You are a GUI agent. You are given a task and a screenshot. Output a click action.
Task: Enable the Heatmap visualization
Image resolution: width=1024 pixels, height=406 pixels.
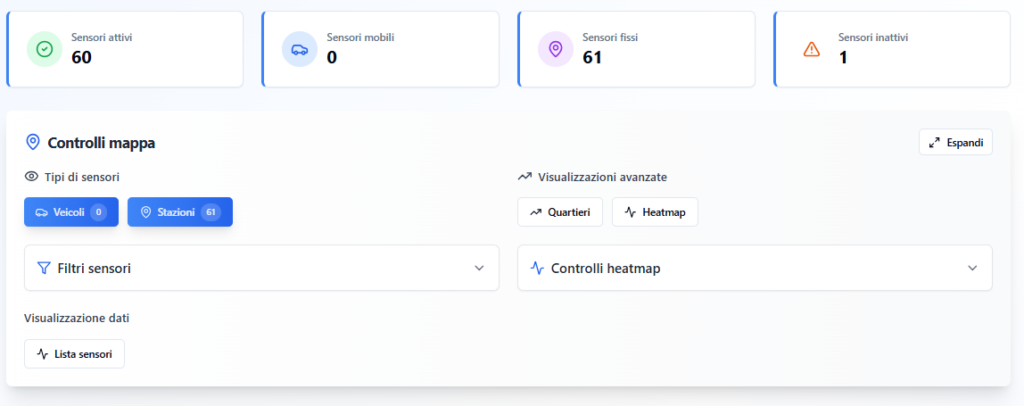click(x=655, y=212)
